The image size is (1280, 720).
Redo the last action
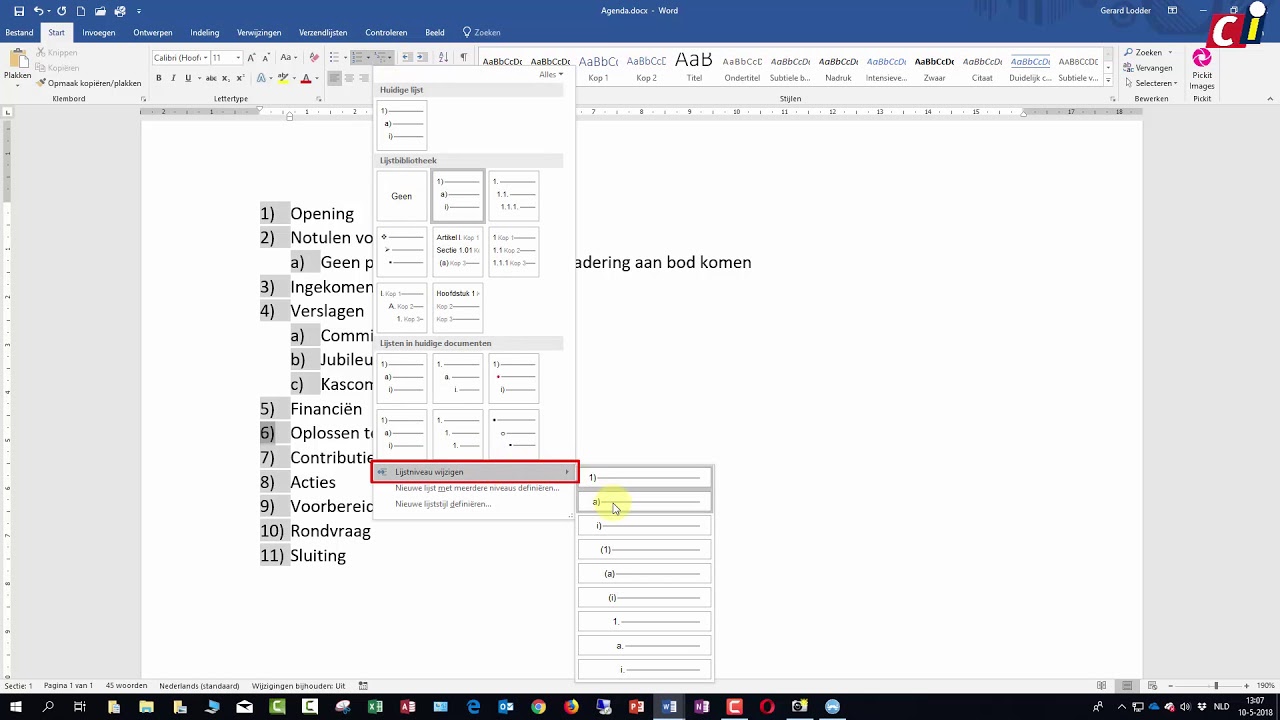click(x=61, y=11)
